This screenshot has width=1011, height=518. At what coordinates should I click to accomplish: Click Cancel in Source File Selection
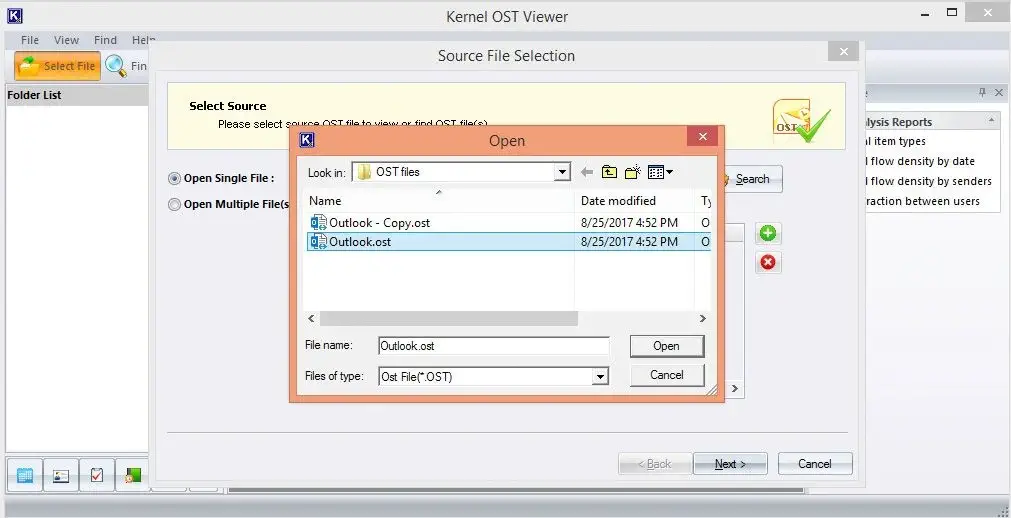point(815,464)
